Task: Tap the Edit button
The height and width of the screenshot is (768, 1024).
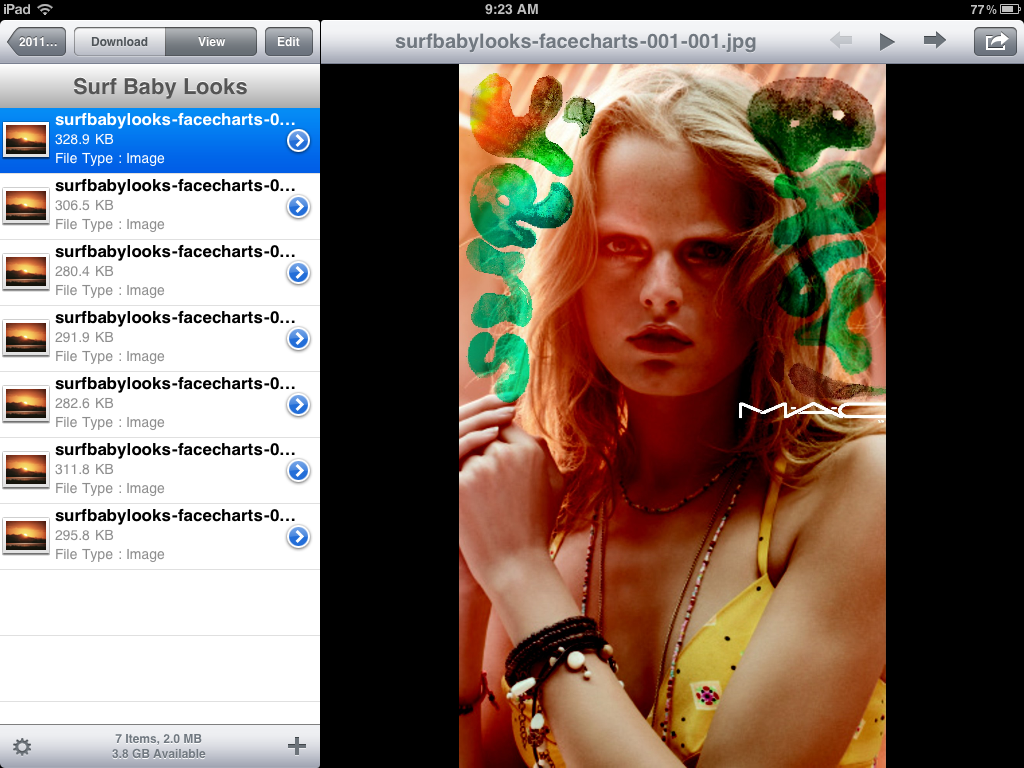Action: [x=288, y=42]
